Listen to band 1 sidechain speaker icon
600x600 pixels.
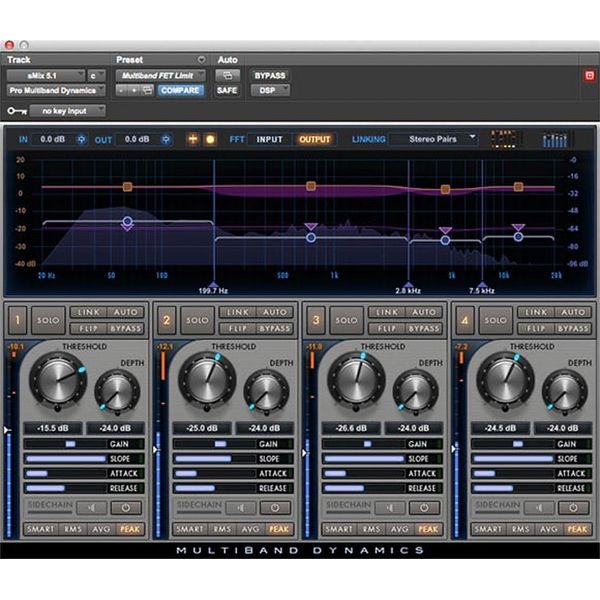pyautogui.click(x=92, y=508)
